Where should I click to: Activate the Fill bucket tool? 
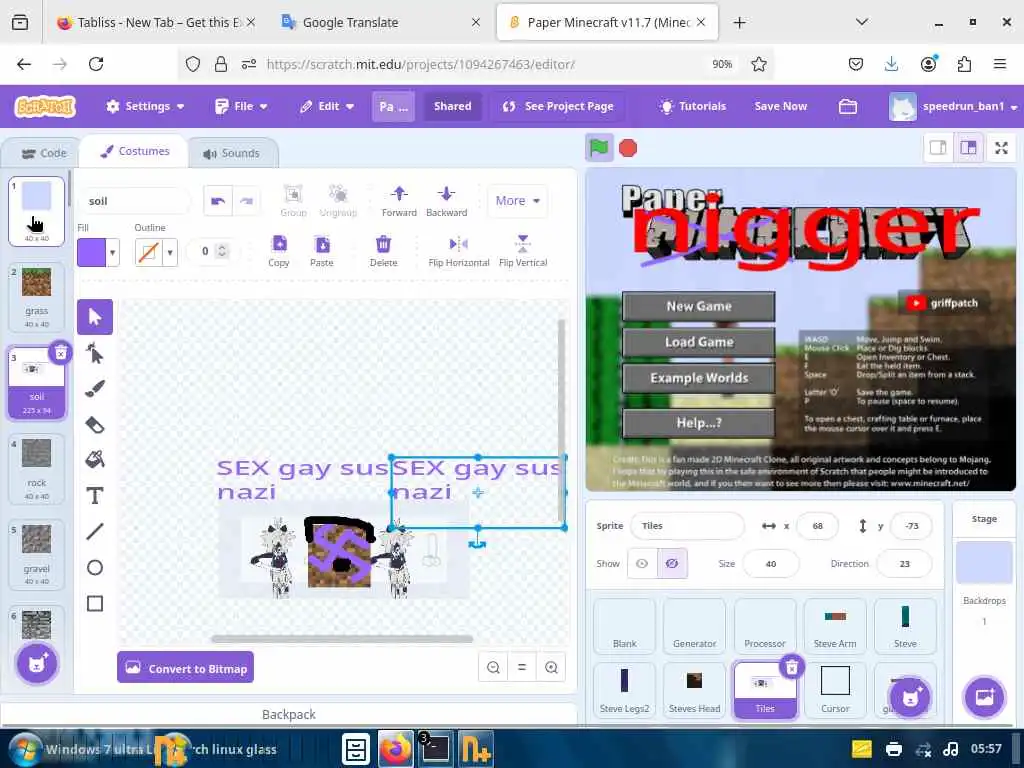[x=95, y=460]
